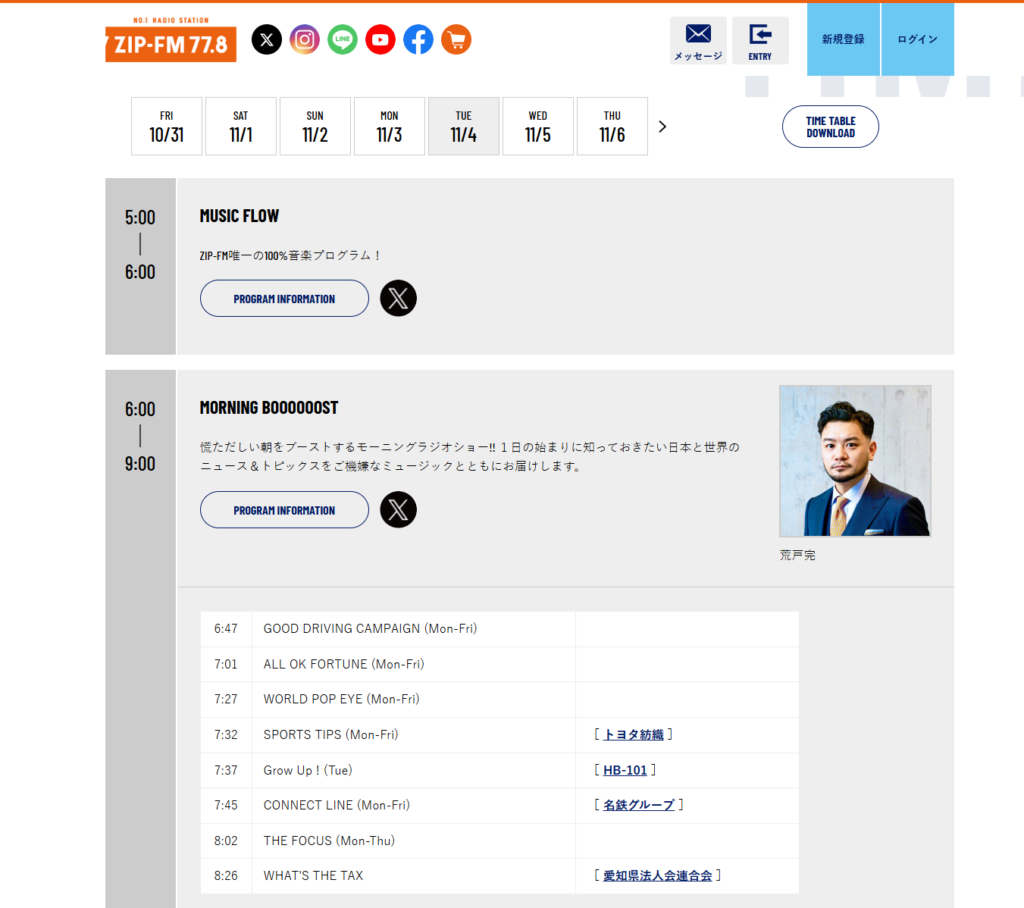Click the ログイン login button
The width and height of the screenshot is (1024, 908).
917,40
